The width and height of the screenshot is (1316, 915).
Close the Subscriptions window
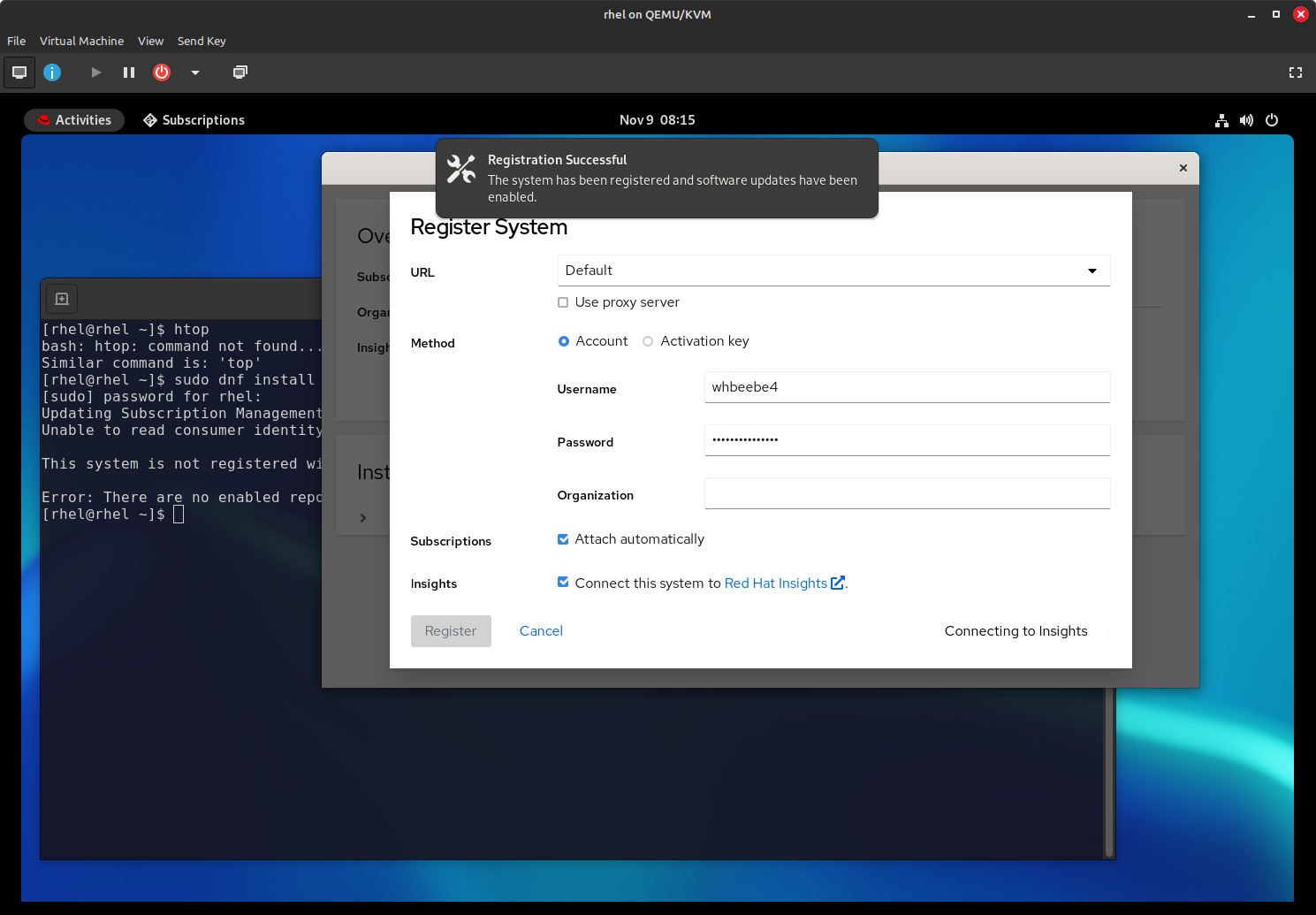click(1183, 168)
